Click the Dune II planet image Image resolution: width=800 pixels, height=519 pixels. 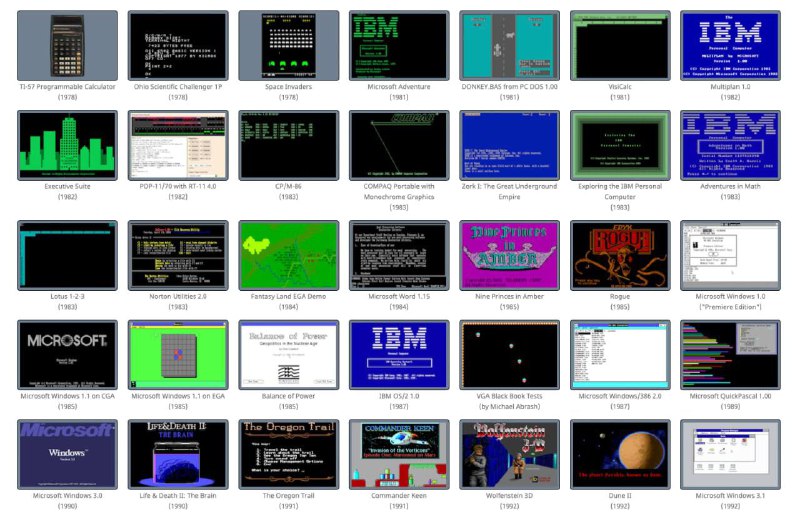[620, 454]
